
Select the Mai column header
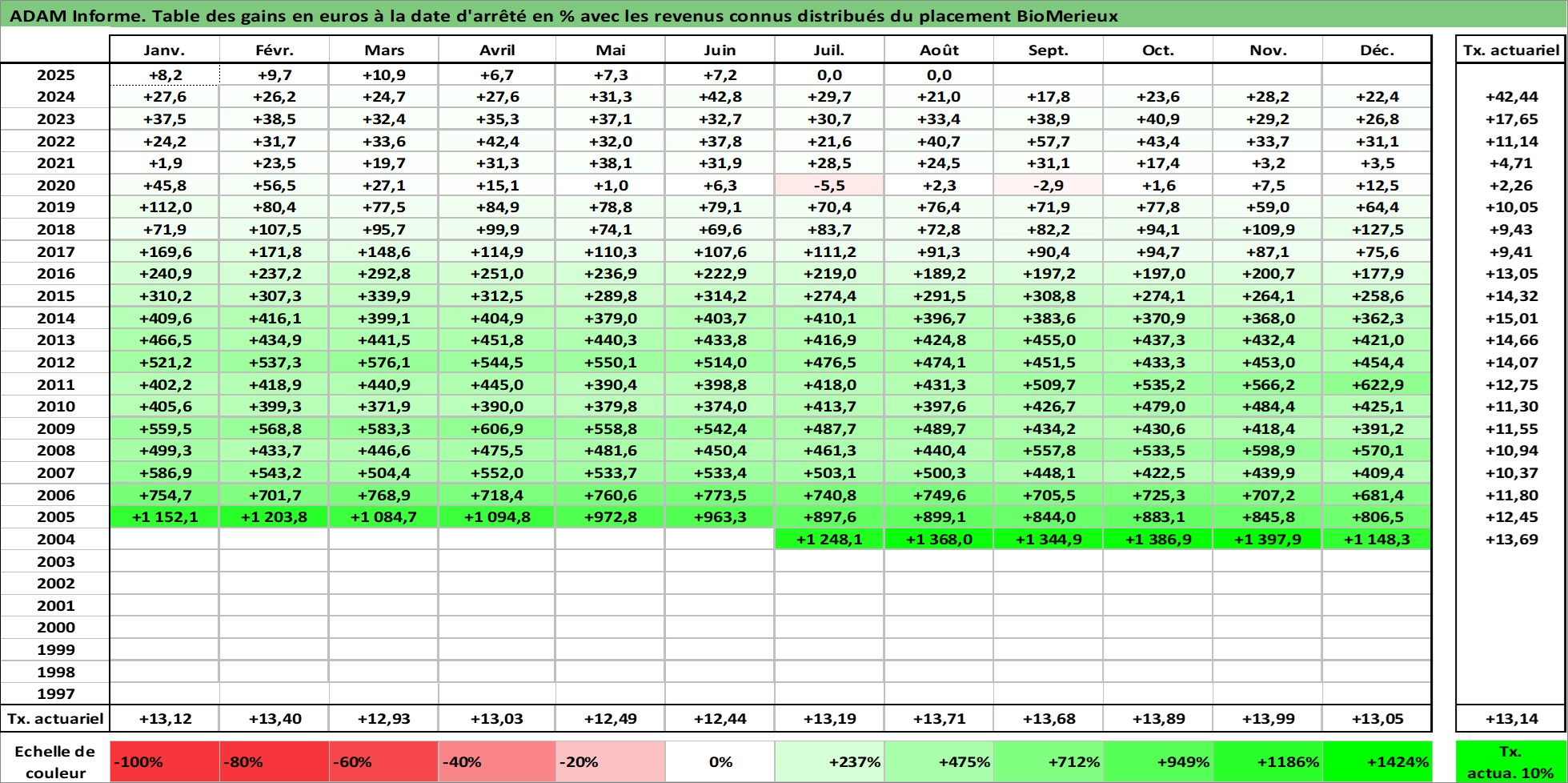610,50
